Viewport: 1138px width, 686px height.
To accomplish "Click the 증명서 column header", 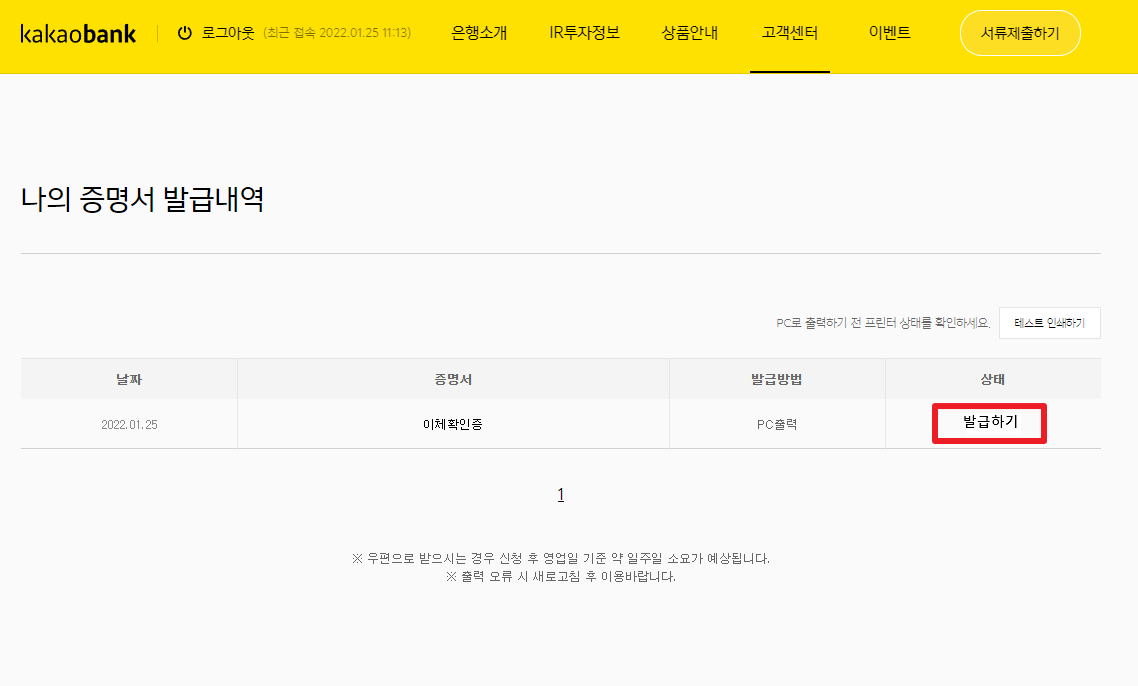I will (453, 379).
